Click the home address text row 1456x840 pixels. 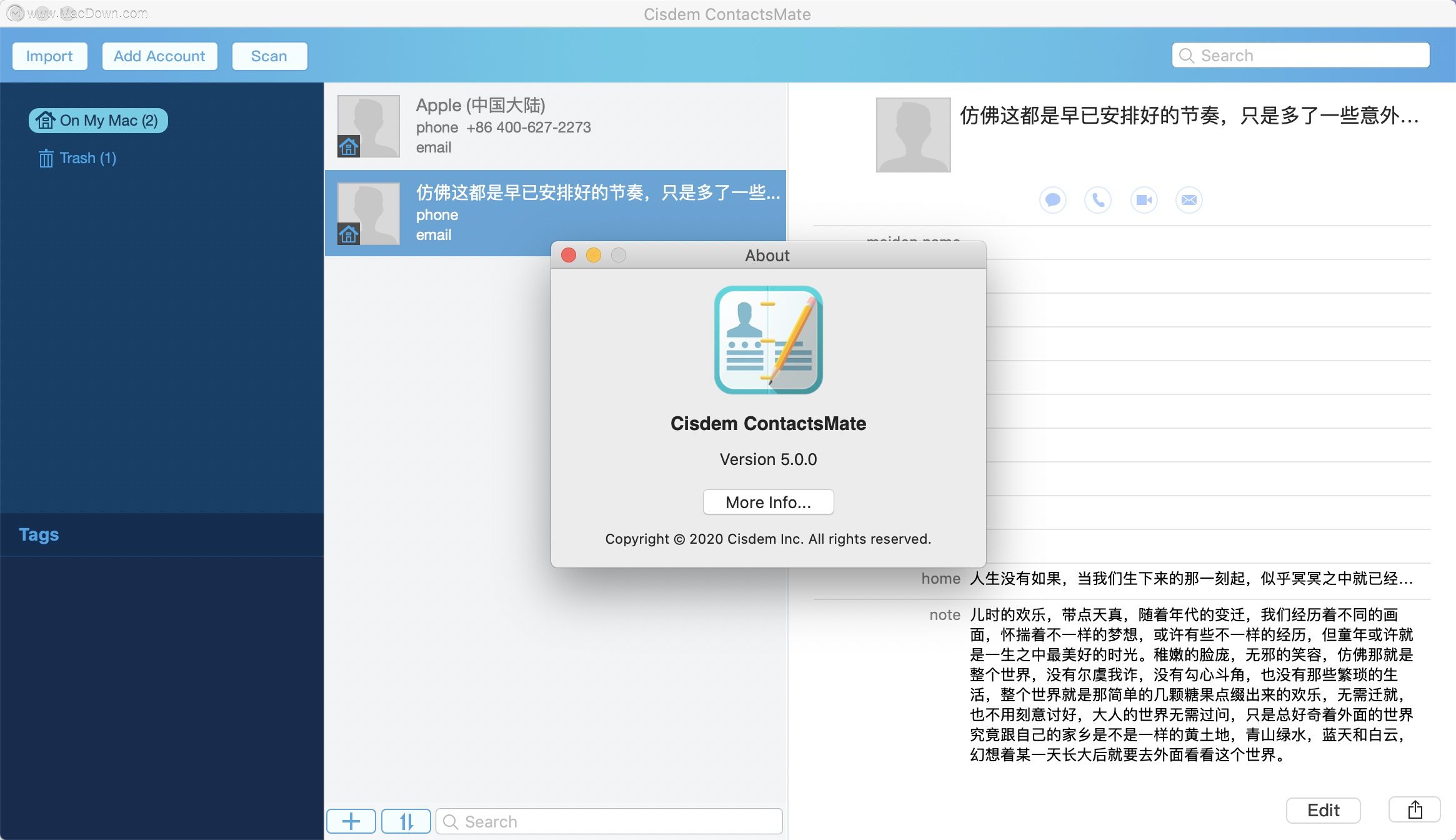pos(1191,579)
